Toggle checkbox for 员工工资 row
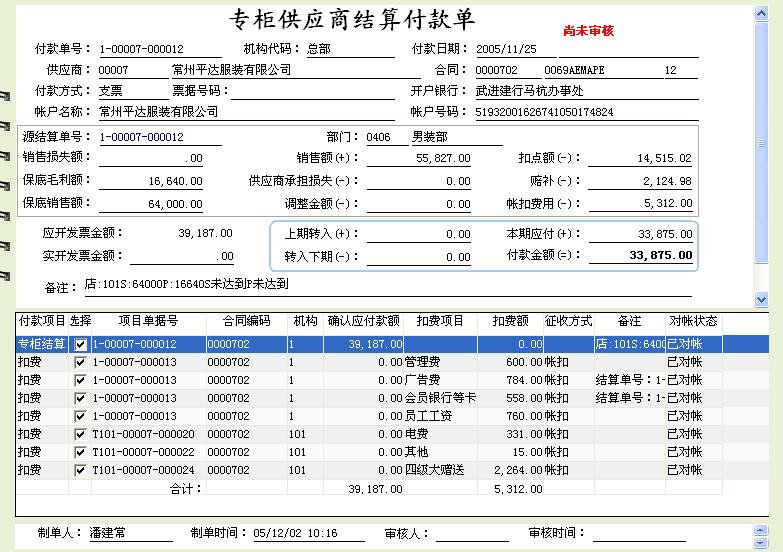This screenshot has height=552, width=783. [80, 416]
